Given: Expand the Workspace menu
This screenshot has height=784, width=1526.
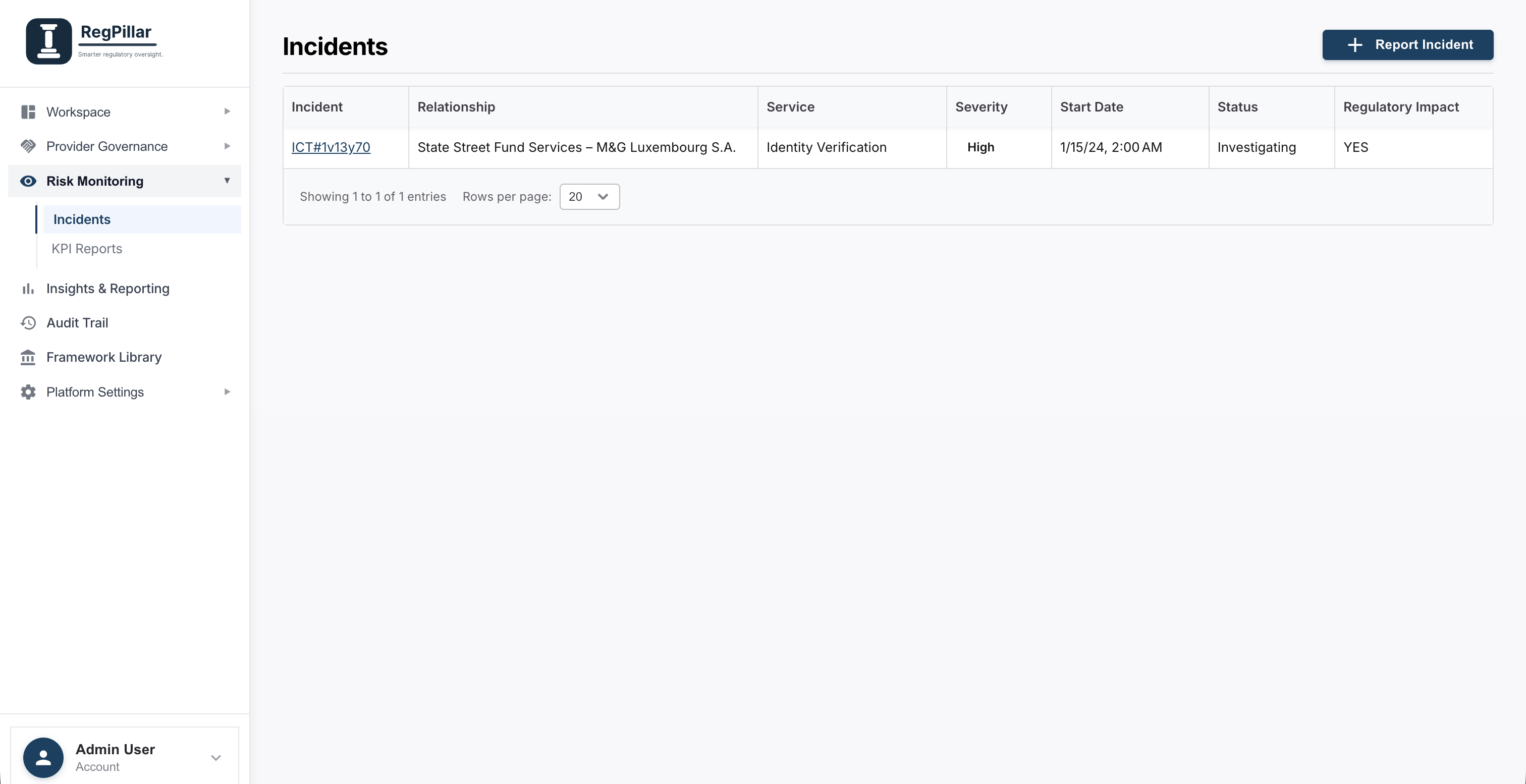Looking at the screenshot, I should (x=227, y=111).
